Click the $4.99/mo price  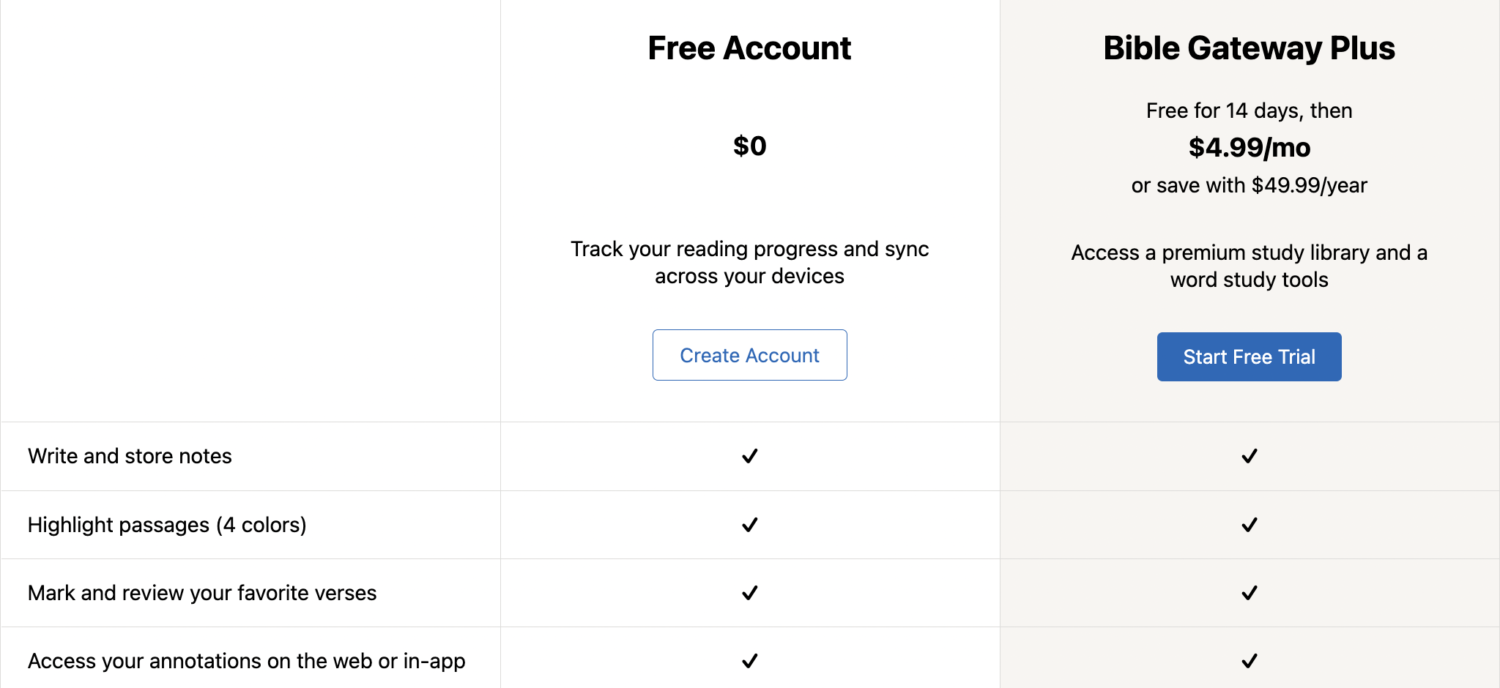[1249, 148]
